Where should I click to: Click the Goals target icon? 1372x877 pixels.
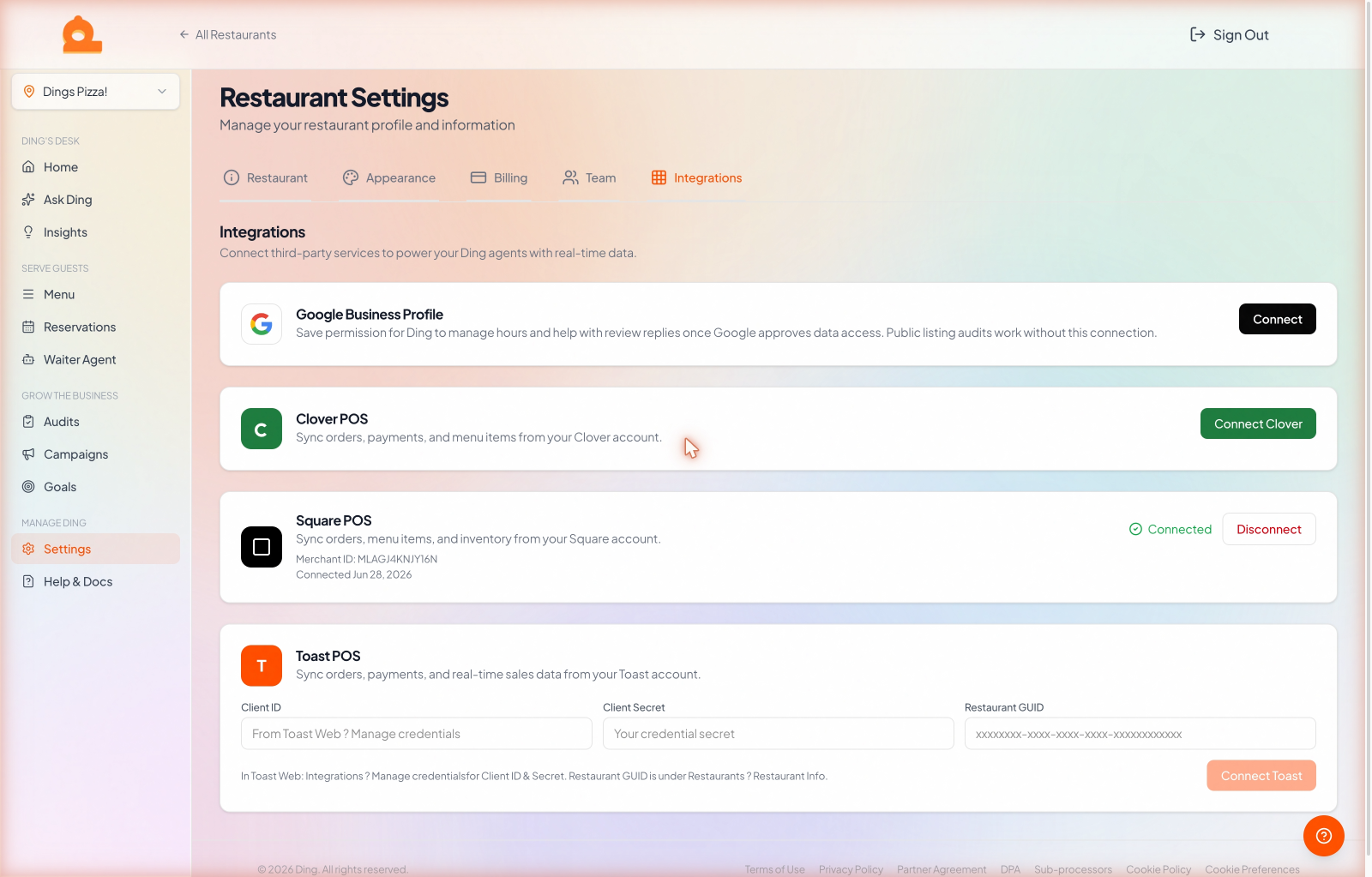28,487
